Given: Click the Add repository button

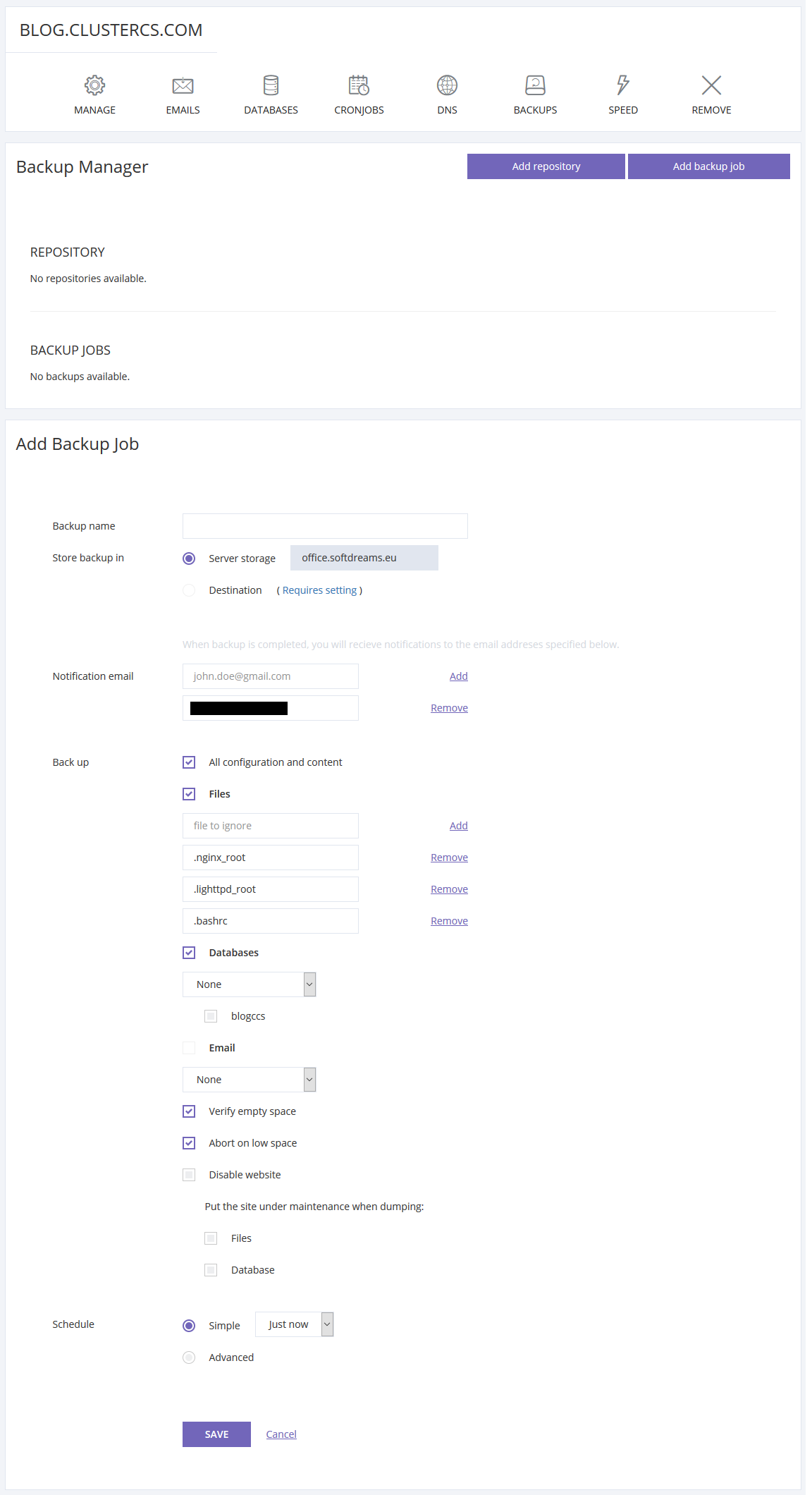Looking at the screenshot, I should pyautogui.click(x=546, y=166).
